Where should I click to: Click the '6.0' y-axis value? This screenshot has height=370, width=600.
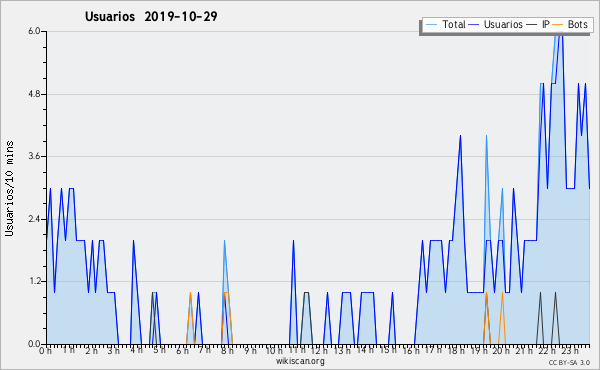pos(34,31)
